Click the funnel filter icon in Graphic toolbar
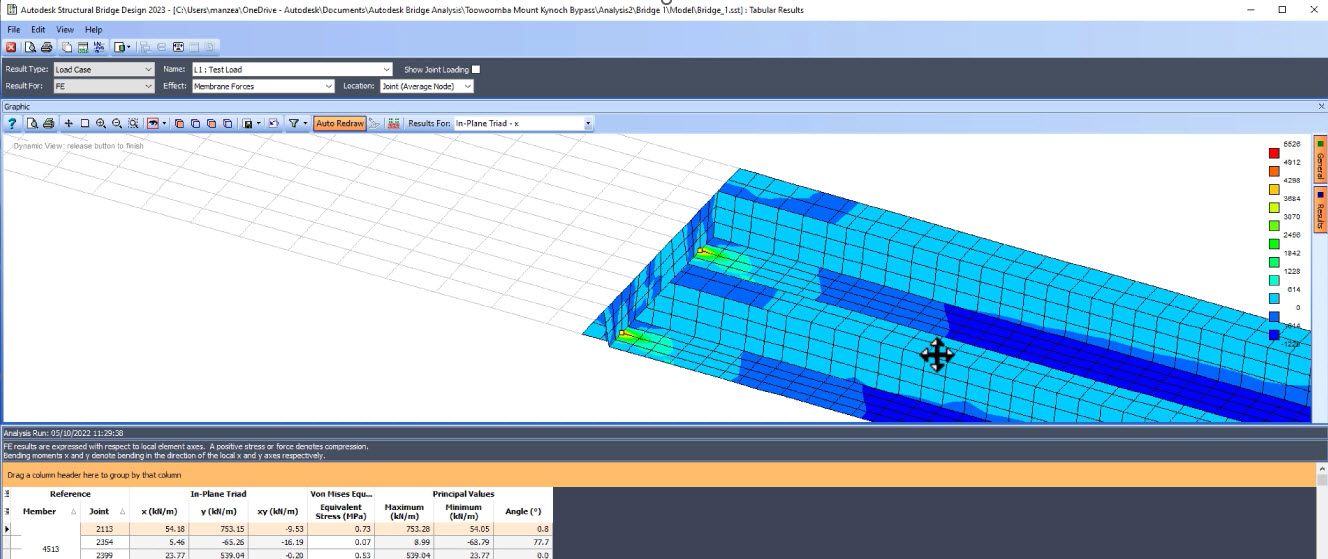Viewport: 1328px width, 559px height. pos(294,123)
